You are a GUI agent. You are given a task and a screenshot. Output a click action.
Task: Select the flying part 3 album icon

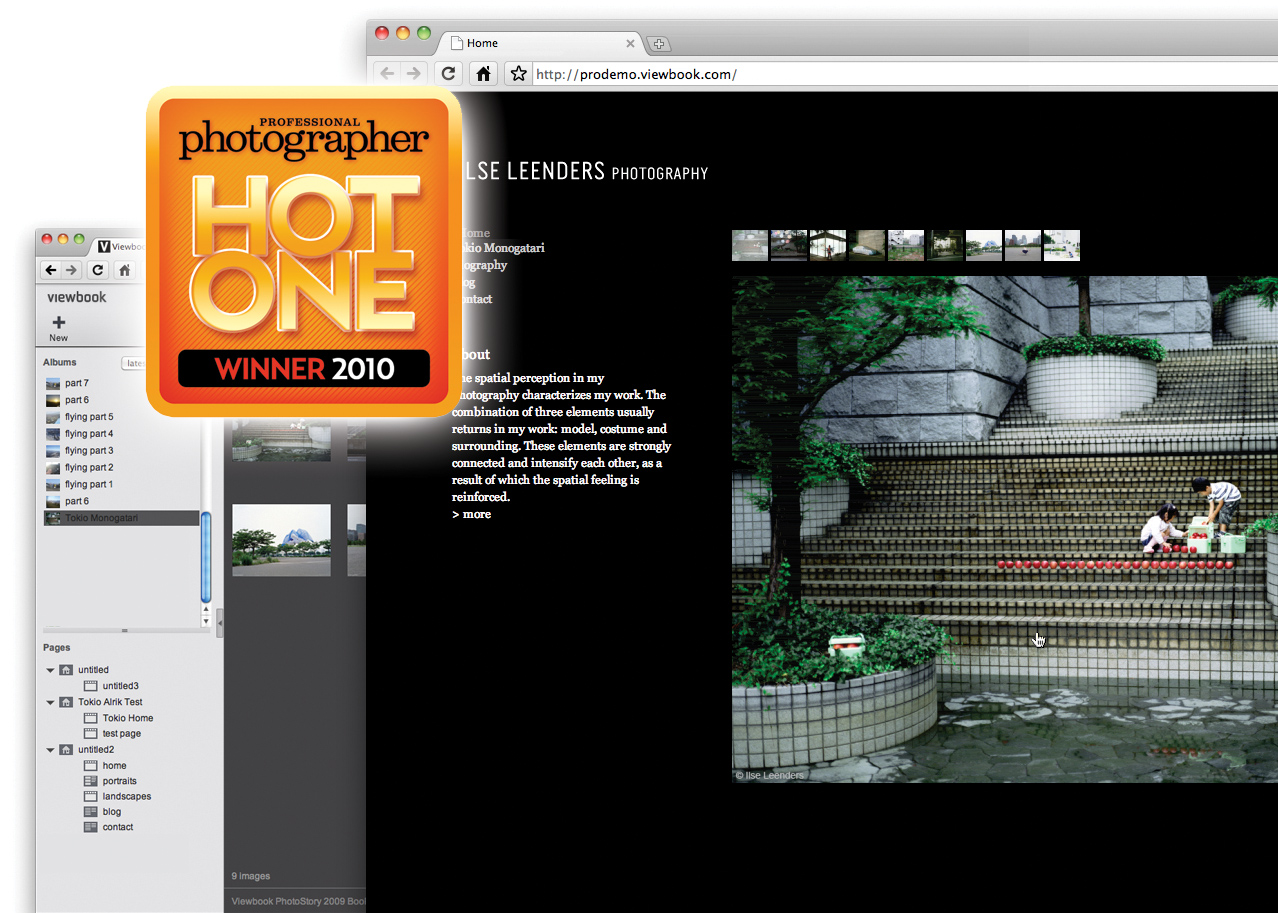coord(53,451)
